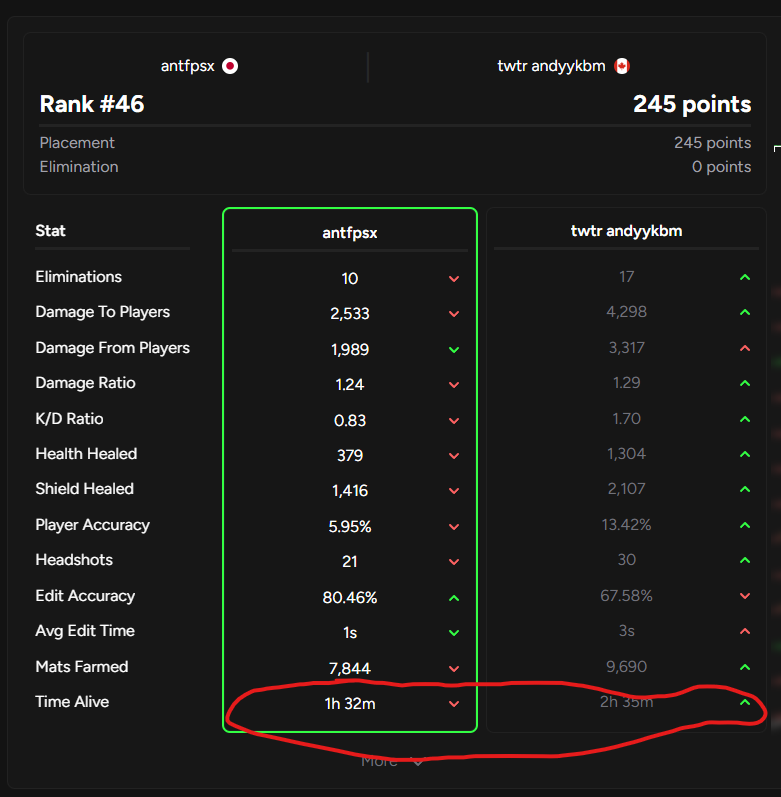Click andyykbm Mats Farmed value 9,690
This screenshot has width=781, height=797.
[627, 666]
